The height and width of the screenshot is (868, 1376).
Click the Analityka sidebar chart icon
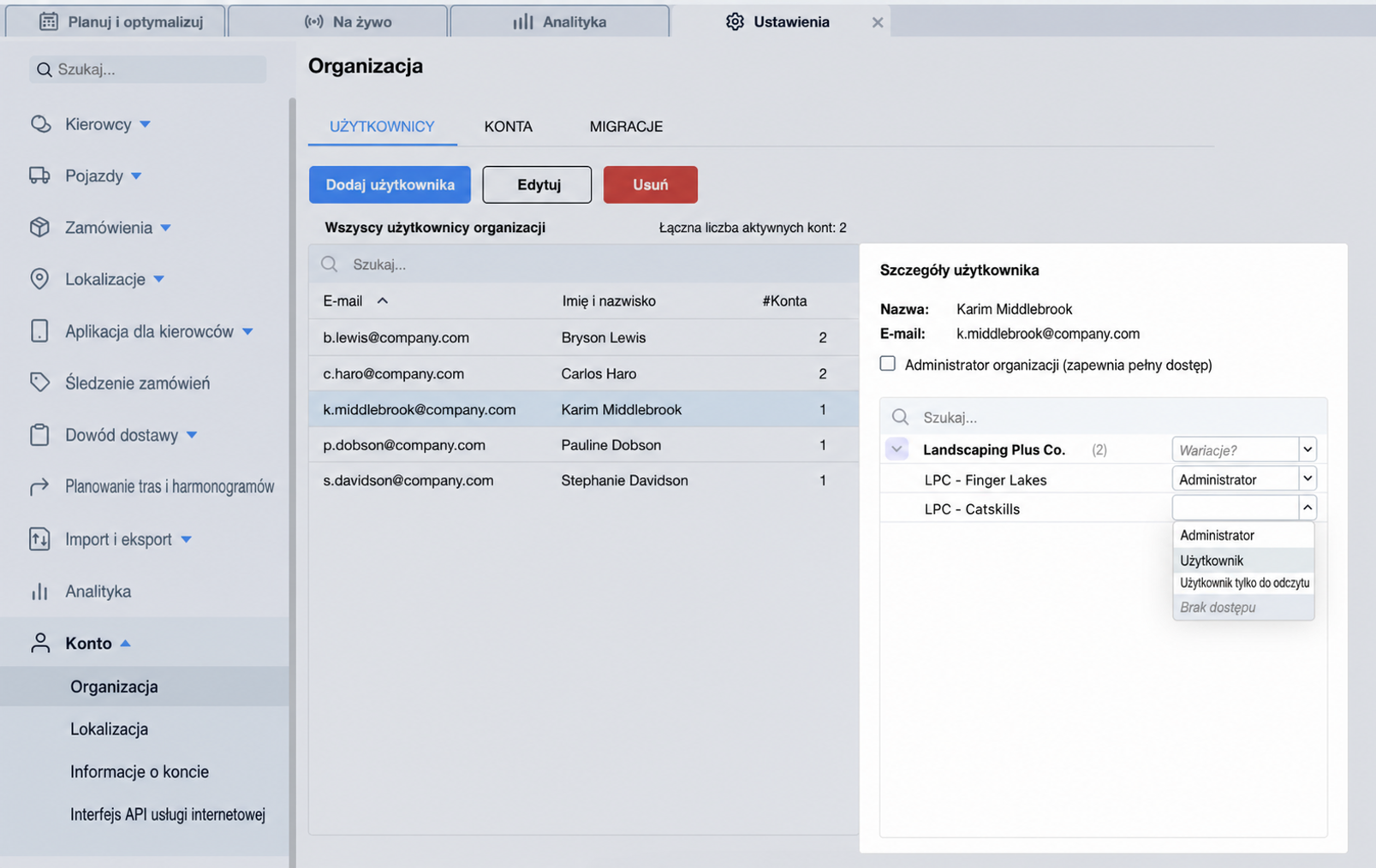click(x=39, y=592)
